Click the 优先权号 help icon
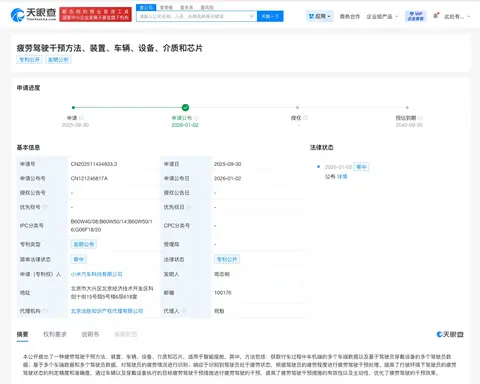This screenshot has height=384, width=480. [x=45, y=207]
